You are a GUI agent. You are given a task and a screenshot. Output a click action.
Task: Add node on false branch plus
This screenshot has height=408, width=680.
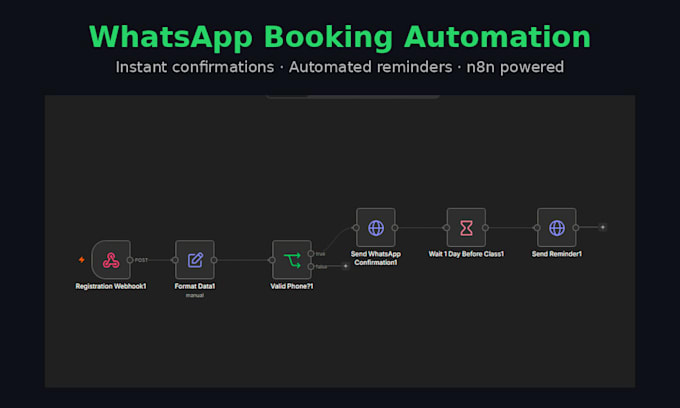(x=346, y=266)
